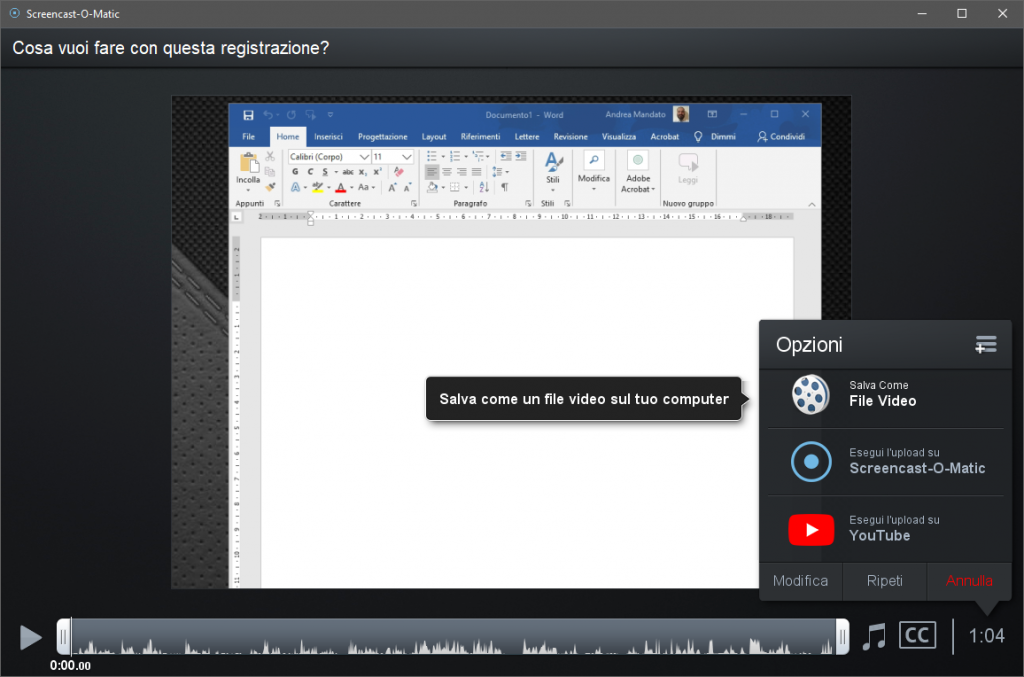
Task: Maximize the Screencast-O-Matic window
Action: (x=962, y=14)
